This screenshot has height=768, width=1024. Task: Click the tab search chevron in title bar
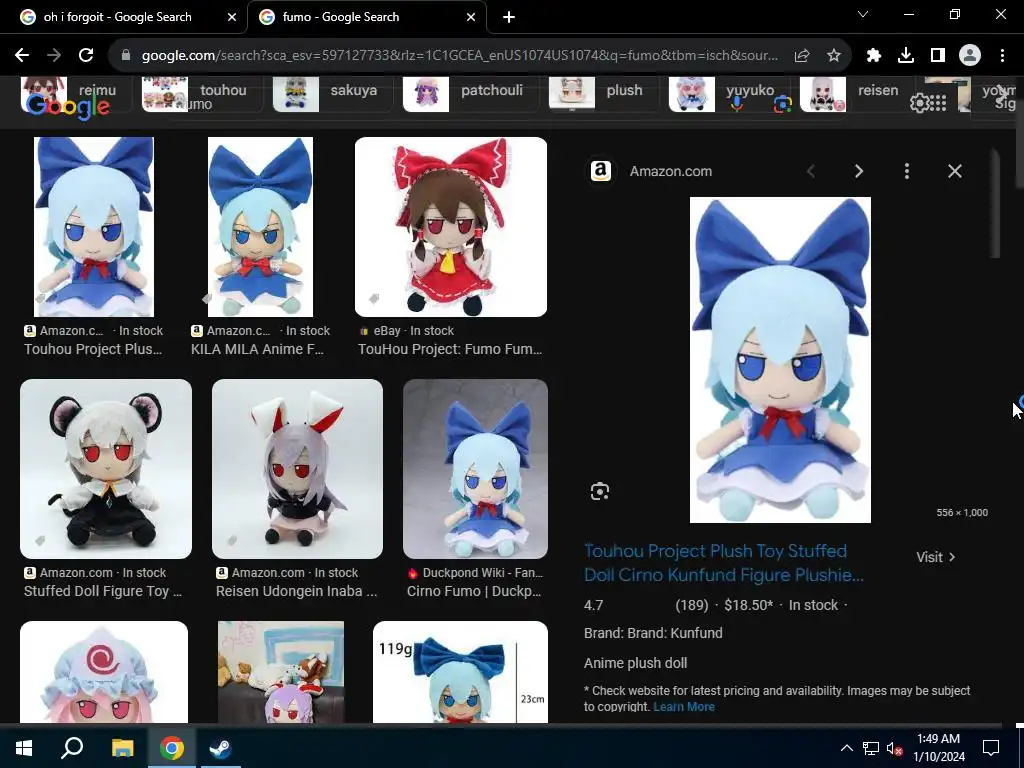tap(863, 14)
